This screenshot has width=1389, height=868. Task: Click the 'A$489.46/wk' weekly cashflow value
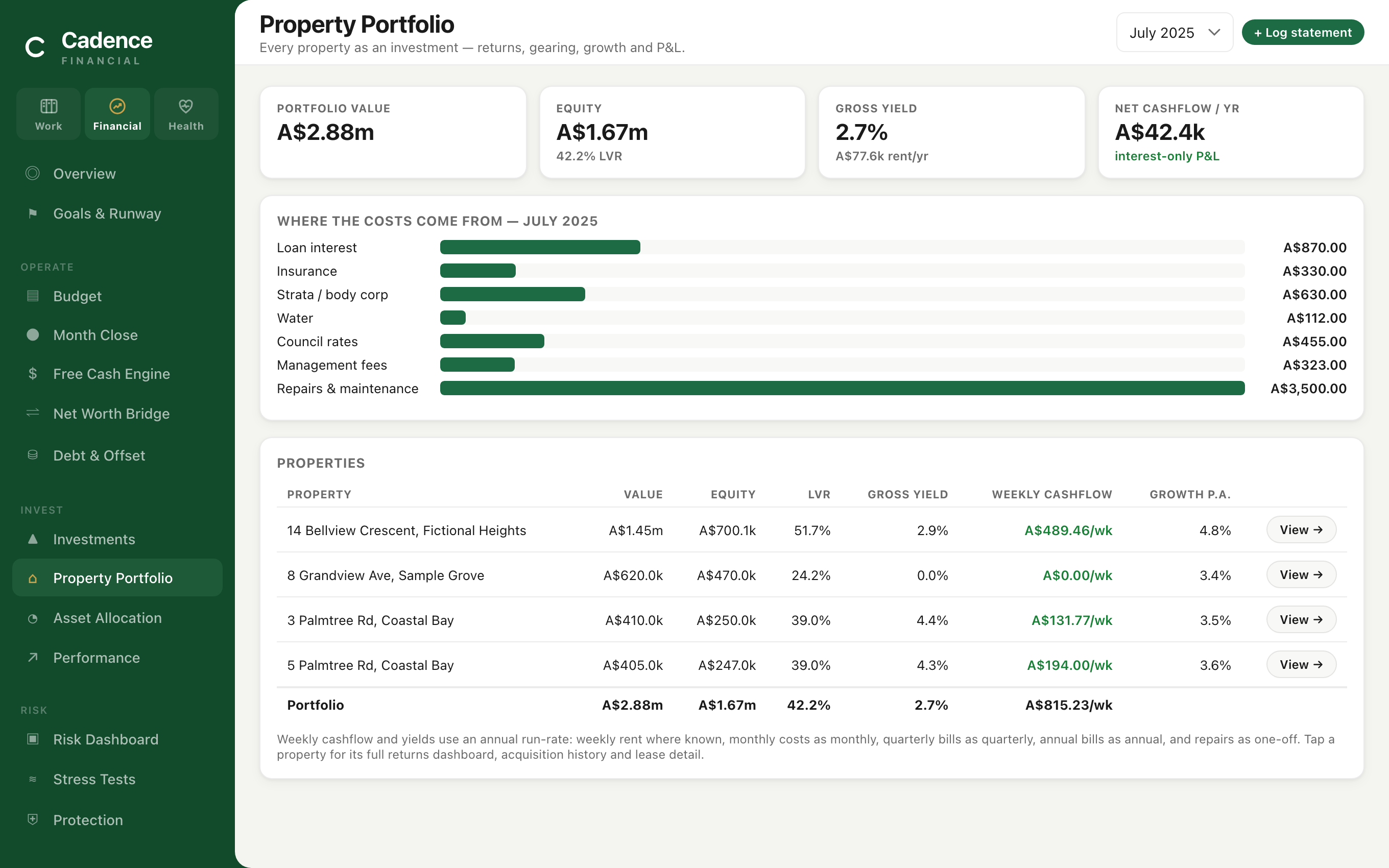click(x=1068, y=531)
